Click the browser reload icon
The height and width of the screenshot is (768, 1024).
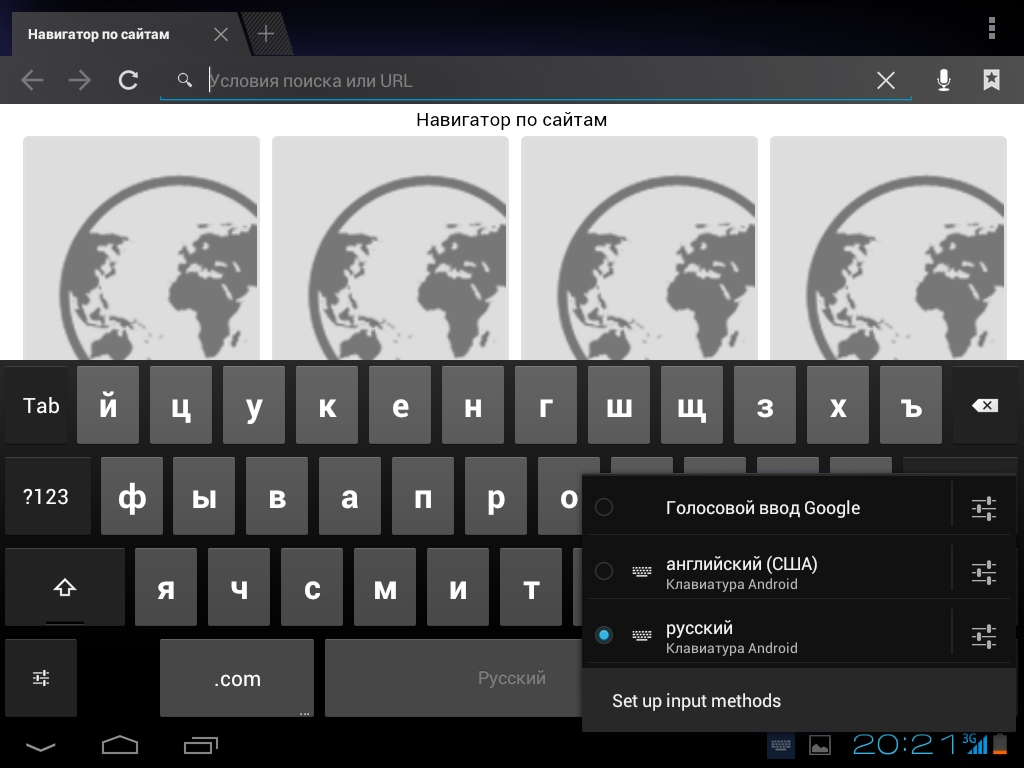point(128,80)
